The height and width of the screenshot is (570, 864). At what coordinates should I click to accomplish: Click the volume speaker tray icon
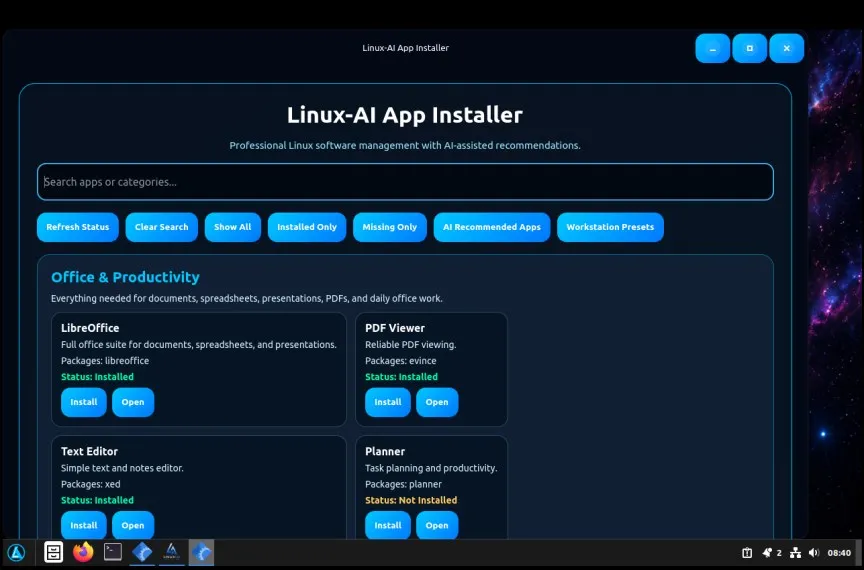point(814,552)
